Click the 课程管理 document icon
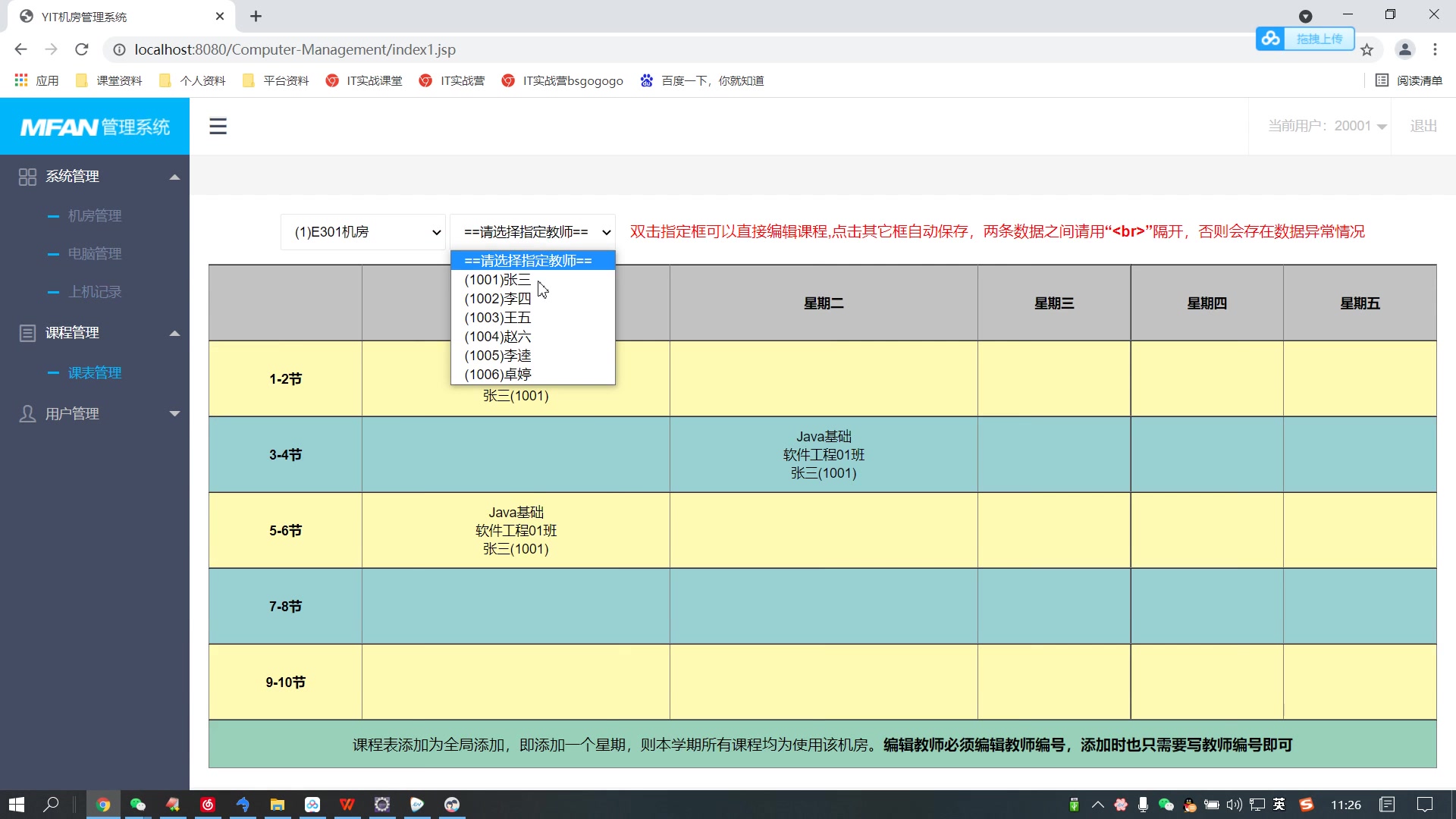This screenshot has height=819, width=1456. pos(27,332)
